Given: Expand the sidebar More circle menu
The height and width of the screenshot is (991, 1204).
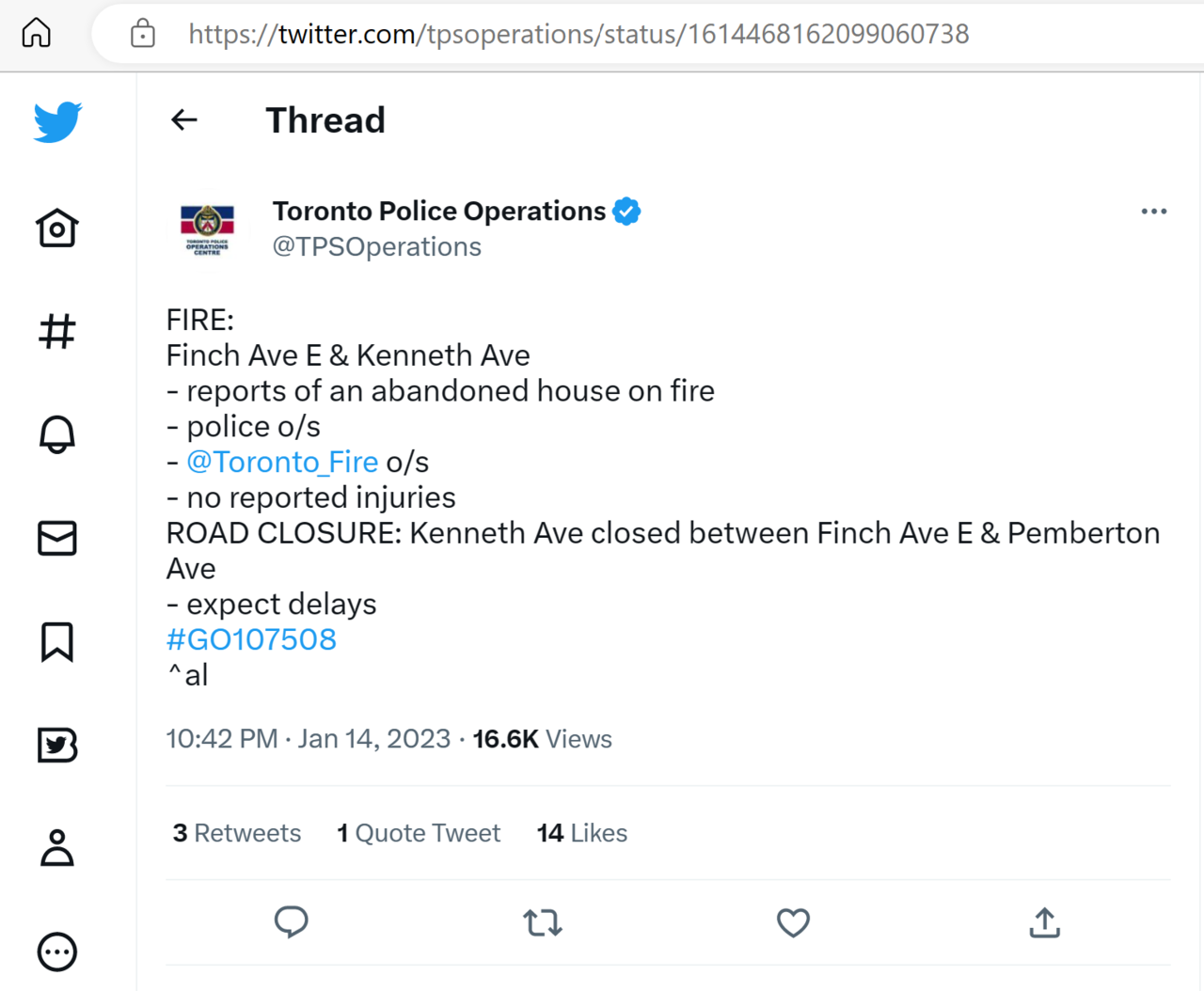Looking at the screenshot, I should 57,952.
